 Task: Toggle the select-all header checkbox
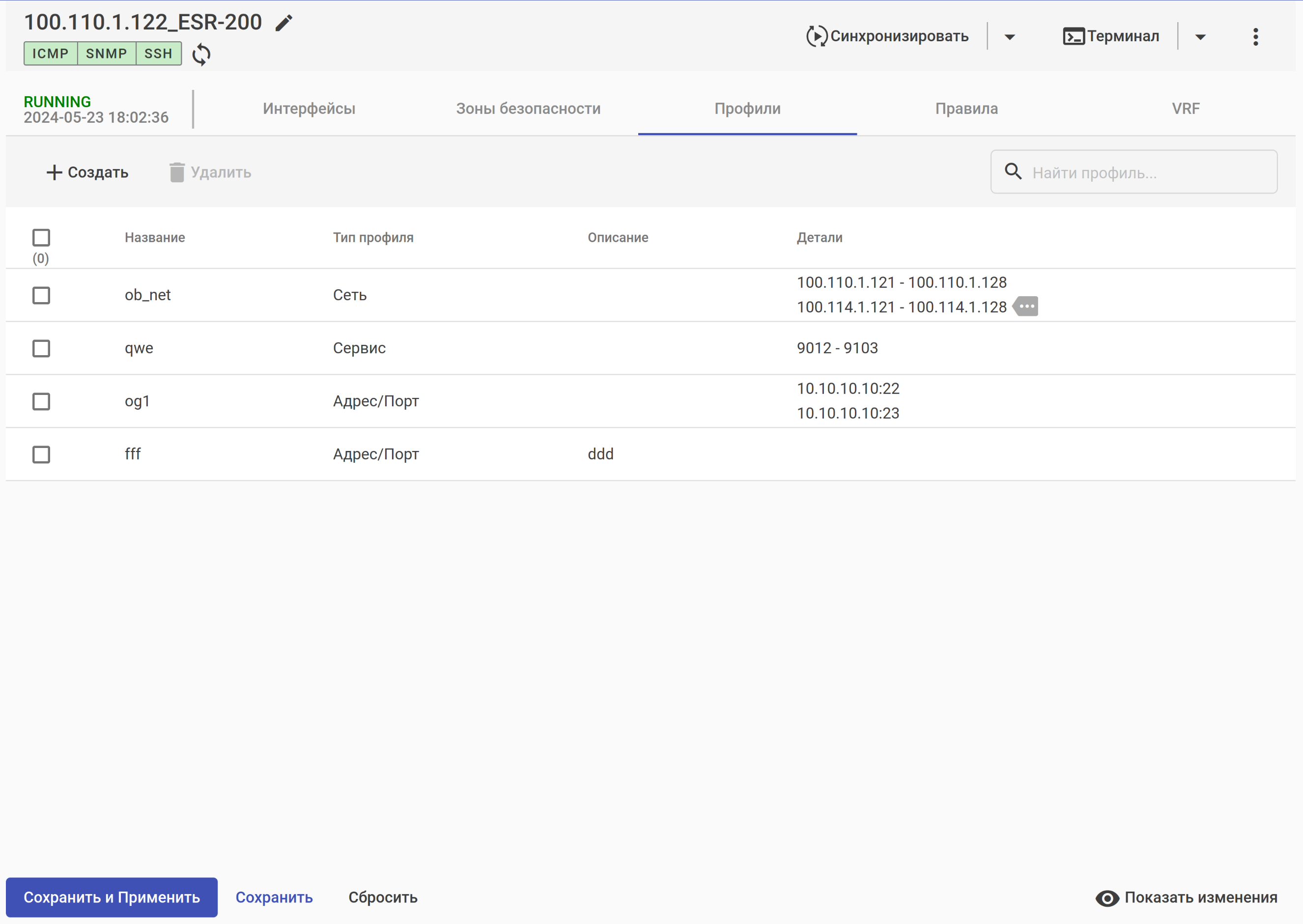coord(41,237)
